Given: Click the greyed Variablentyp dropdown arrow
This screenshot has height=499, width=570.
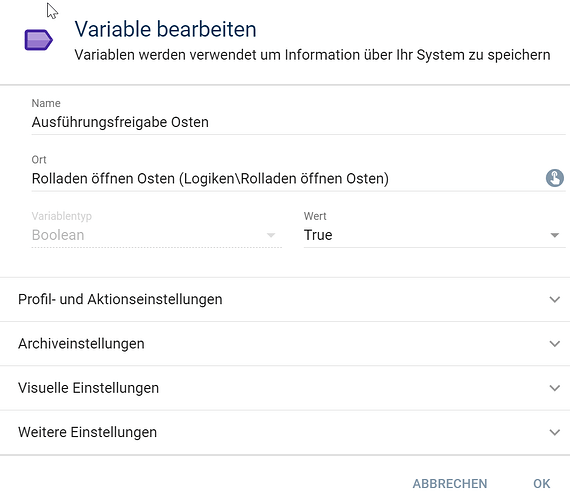Looking at the screenshot, I should point(271,235).
